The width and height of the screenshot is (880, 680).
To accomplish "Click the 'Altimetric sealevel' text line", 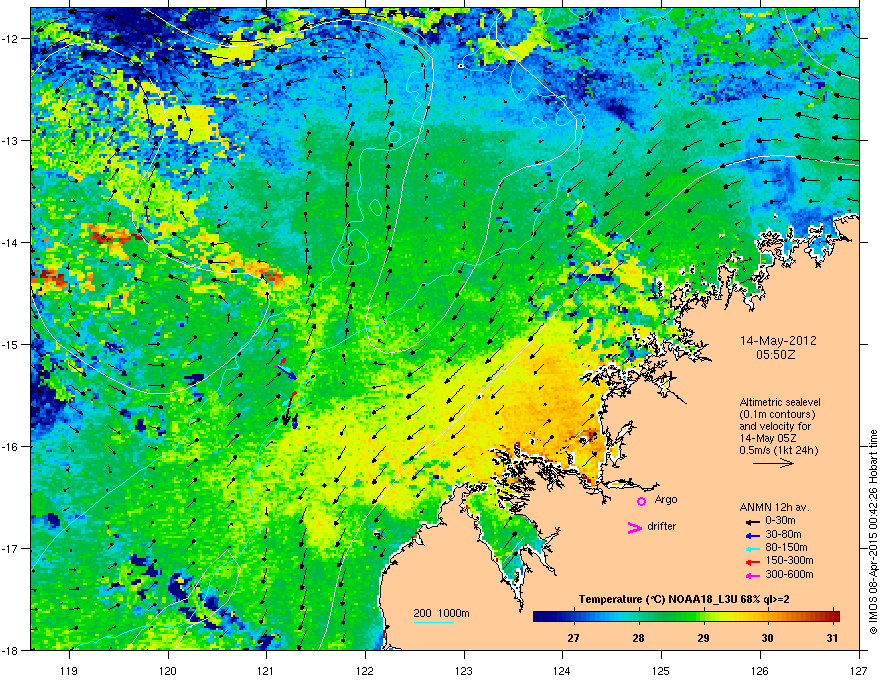I will coord(780,402).
